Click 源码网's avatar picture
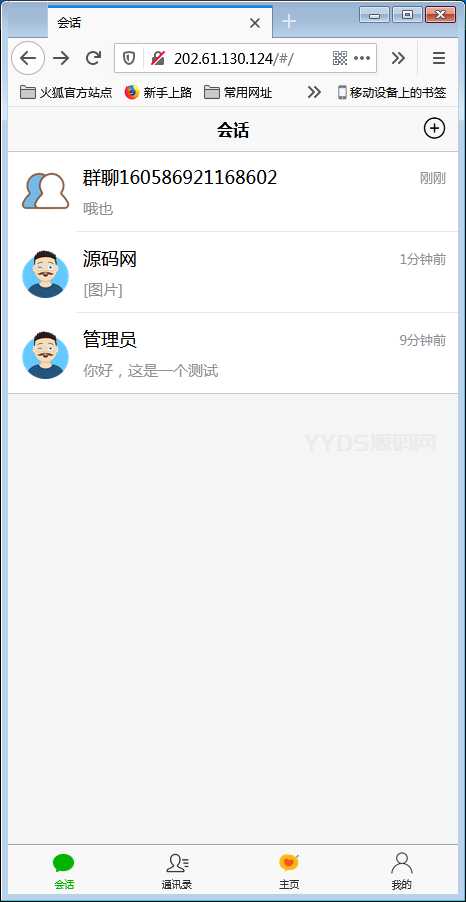The height and width of the screenshot is (902, 466). (45, 274)
